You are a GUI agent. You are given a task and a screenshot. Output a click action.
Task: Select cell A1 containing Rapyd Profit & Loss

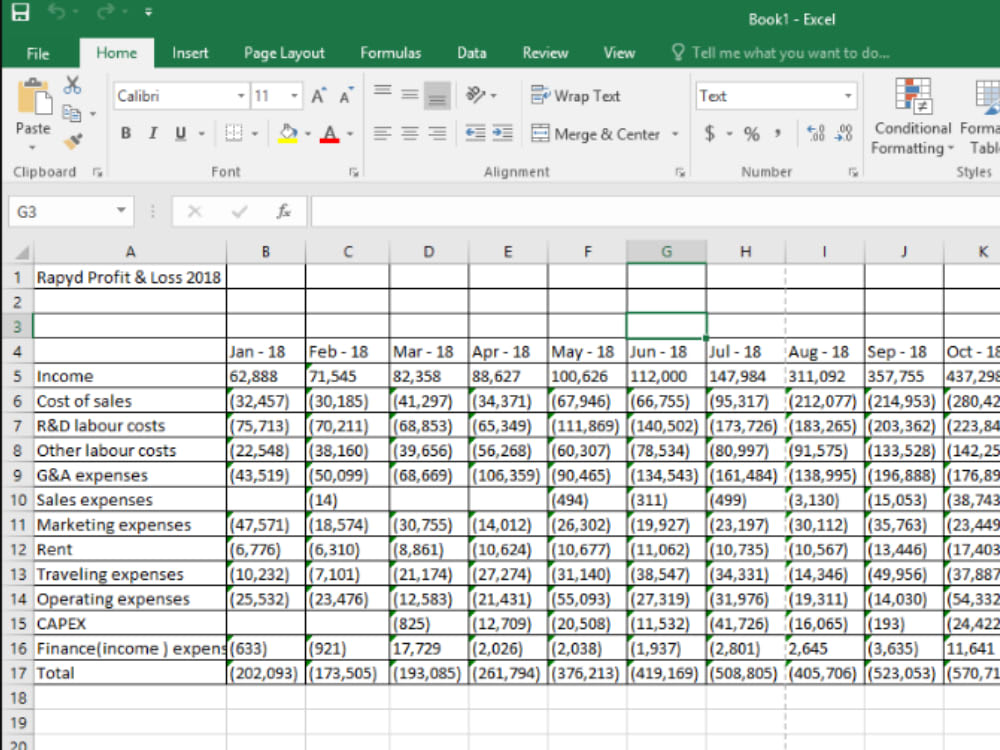point(130,278)
